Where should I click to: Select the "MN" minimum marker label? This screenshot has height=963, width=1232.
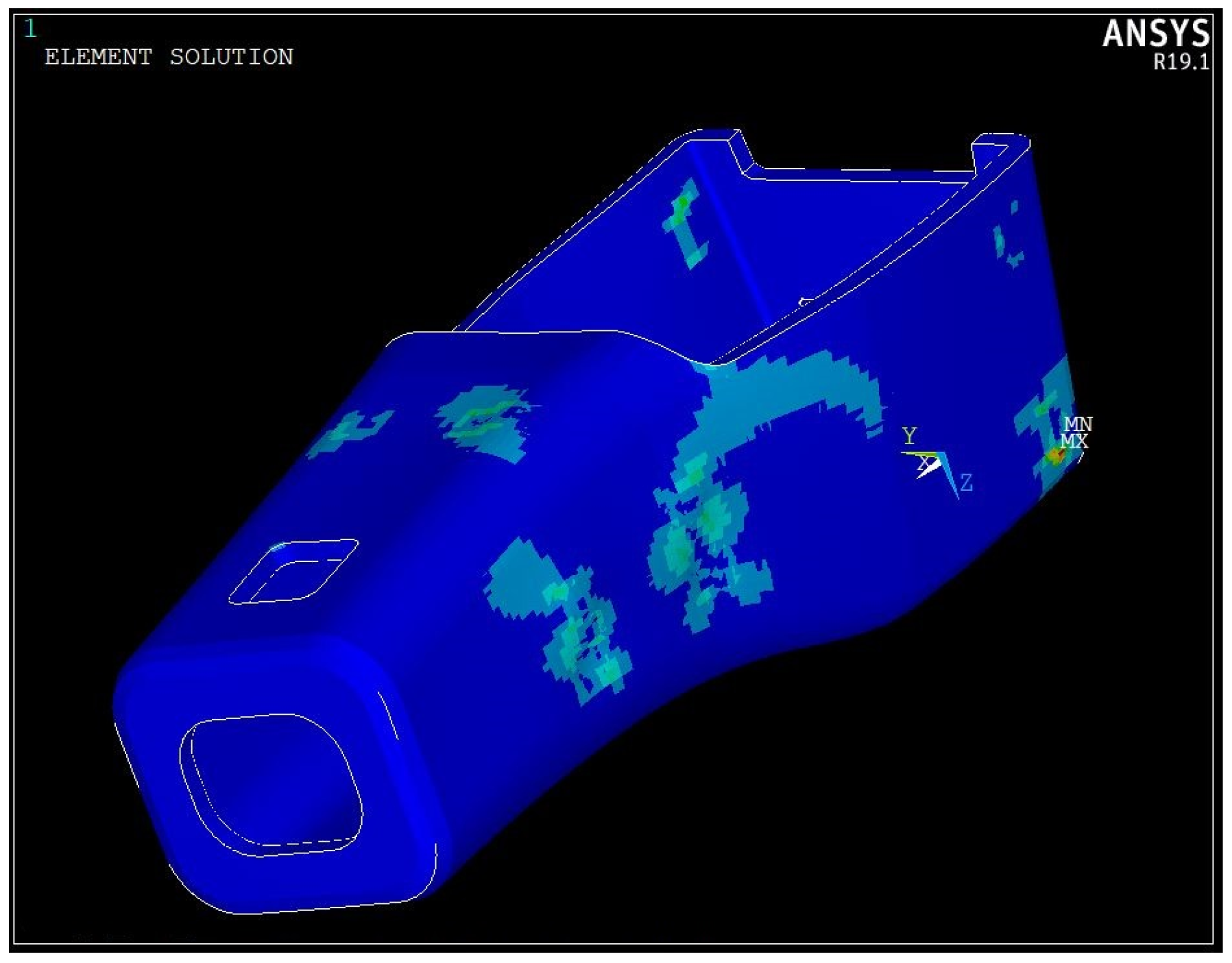pyautogui.click(x=1078, y=424)
